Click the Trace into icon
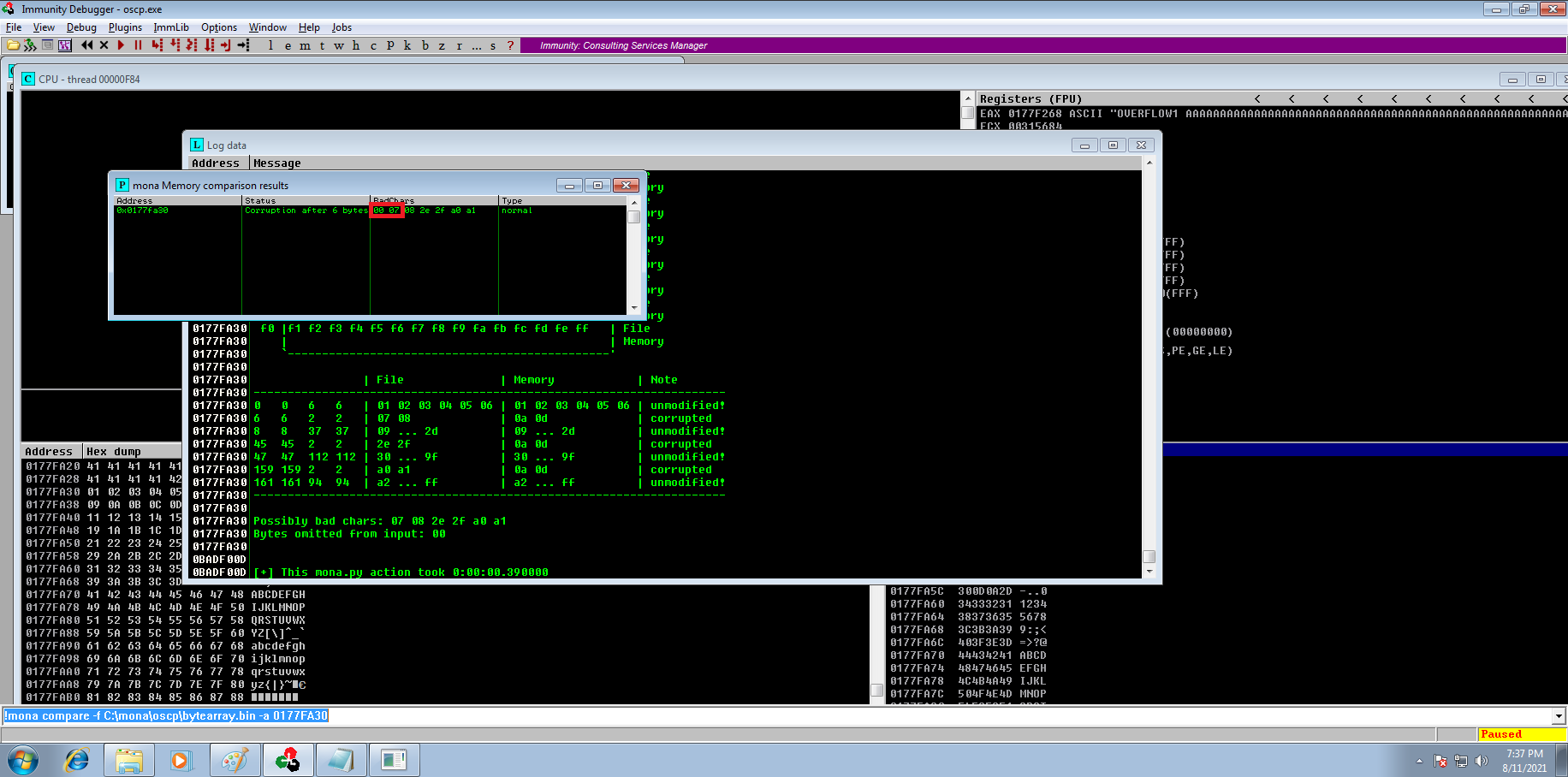Viewport: 1568px width, 777px height. [192, 45]
